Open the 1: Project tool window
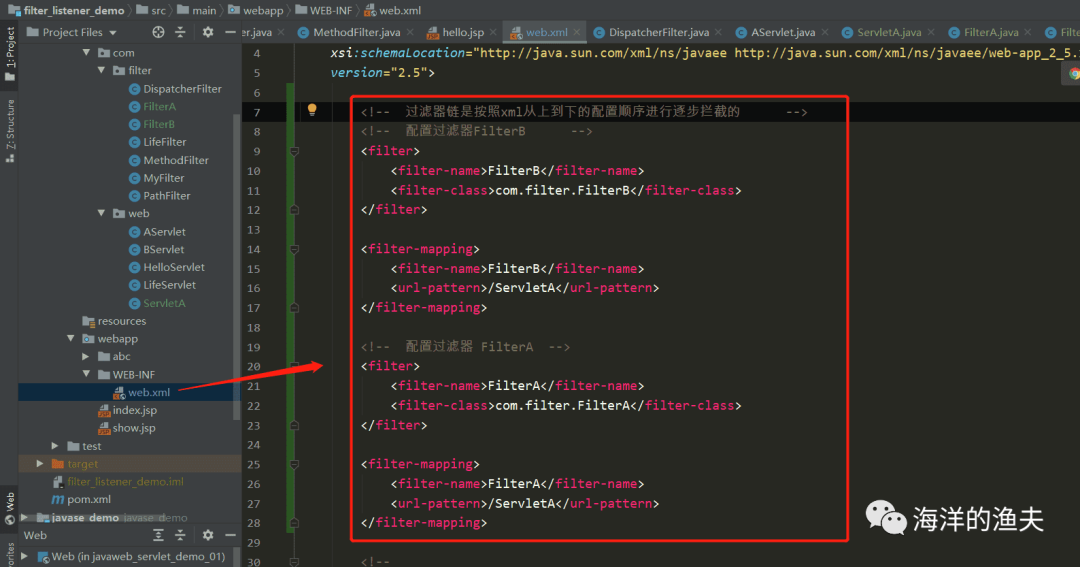 [10, 54]
